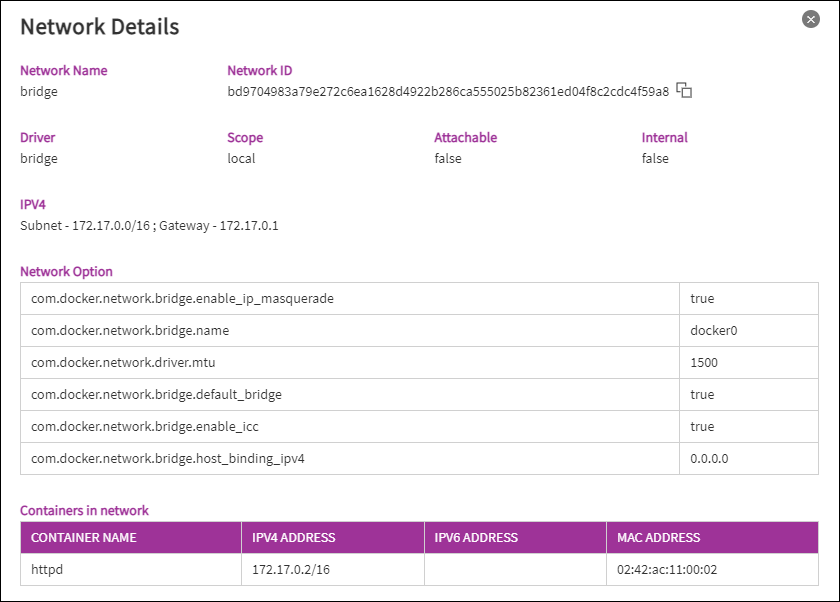Image resolution: width=840 pixels, height=602 pixels.
Task: Click the 1500 MTU value cell
Action: click(704, 363)
